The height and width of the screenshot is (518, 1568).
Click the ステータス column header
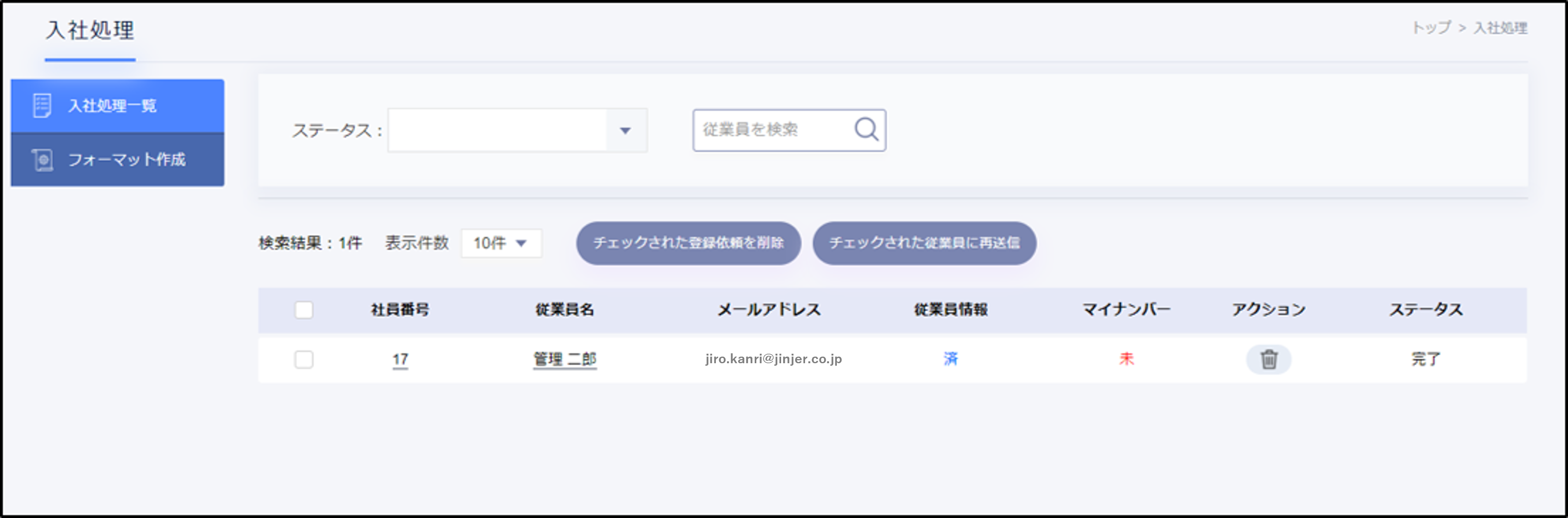[x=1426, y=309]
